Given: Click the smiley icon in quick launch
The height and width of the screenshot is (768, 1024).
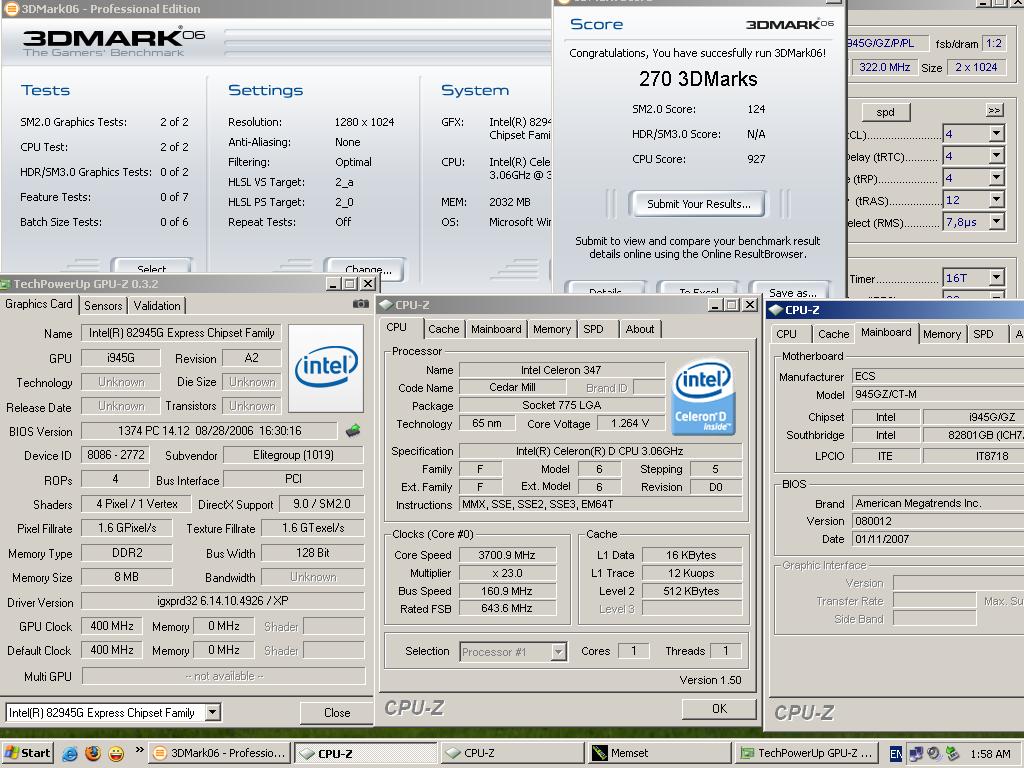Looking at the screenshot, I should pyautogui.click(x=116, y=753).
